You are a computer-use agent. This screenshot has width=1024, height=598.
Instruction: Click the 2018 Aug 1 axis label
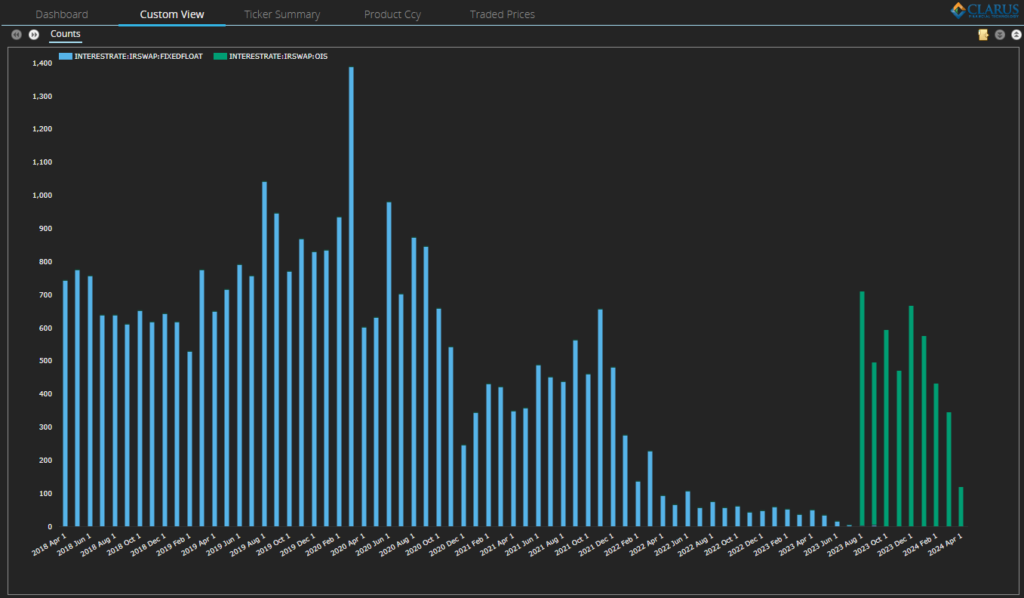coord(99,544)
